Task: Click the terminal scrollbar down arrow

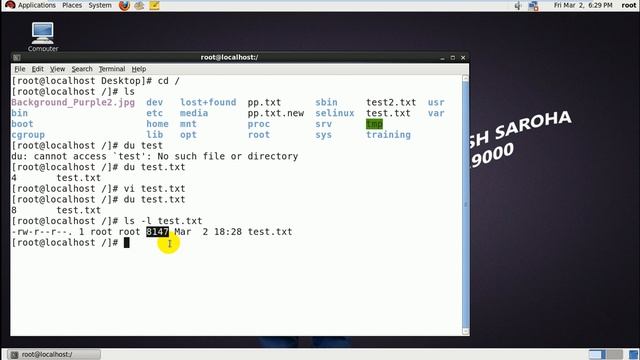Action: tap(465, 331)
